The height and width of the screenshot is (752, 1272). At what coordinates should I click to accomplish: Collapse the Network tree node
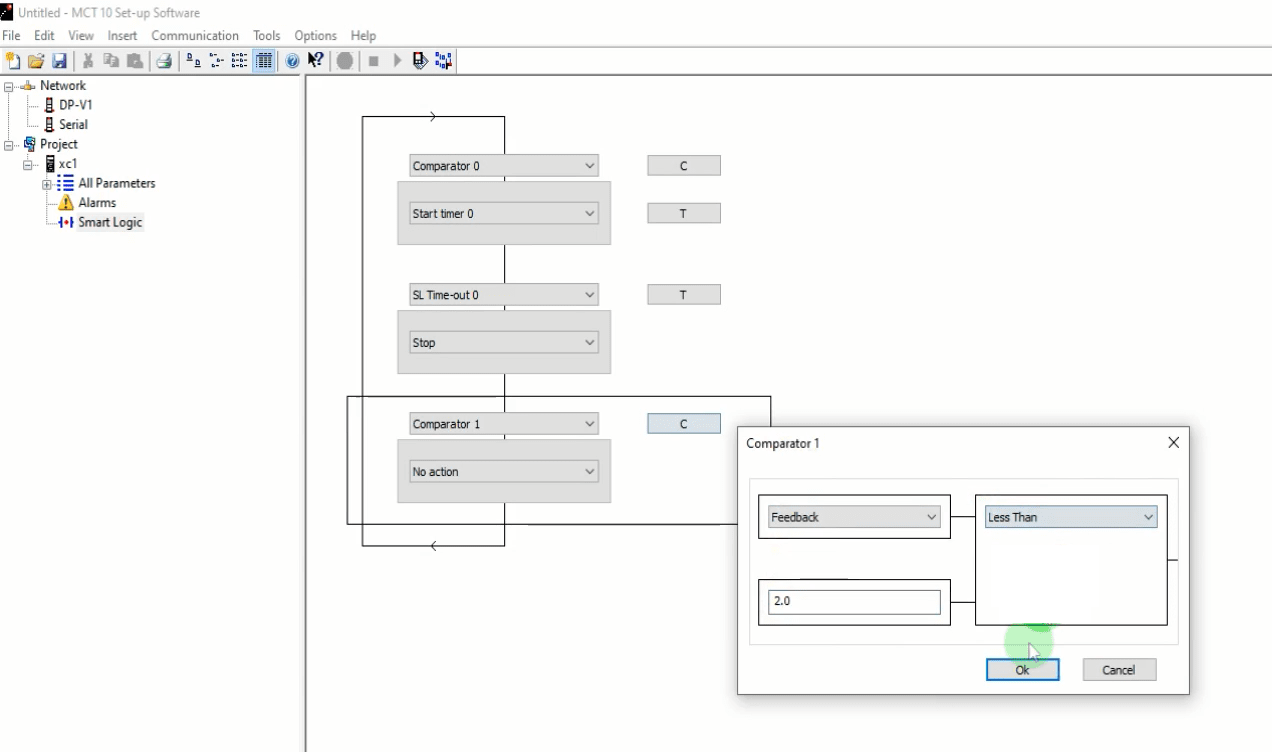[x=9, y=86]
